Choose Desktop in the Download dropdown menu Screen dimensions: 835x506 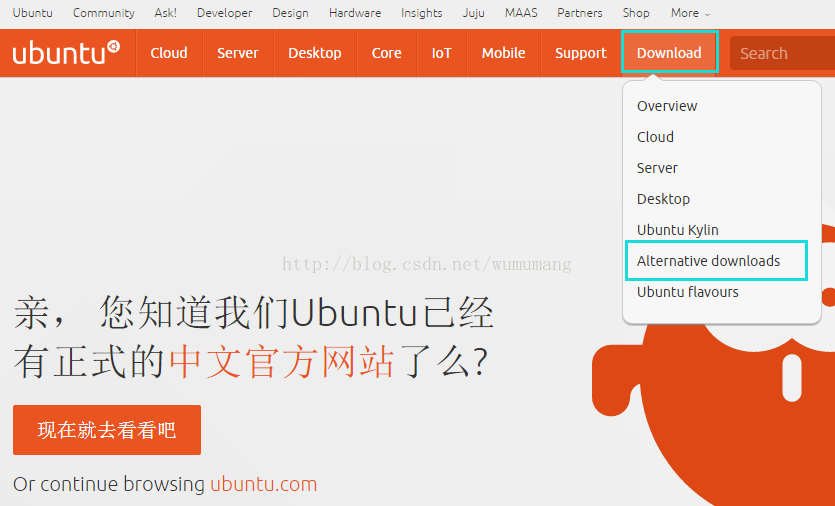pyautogui.click(x=664, y=199)
